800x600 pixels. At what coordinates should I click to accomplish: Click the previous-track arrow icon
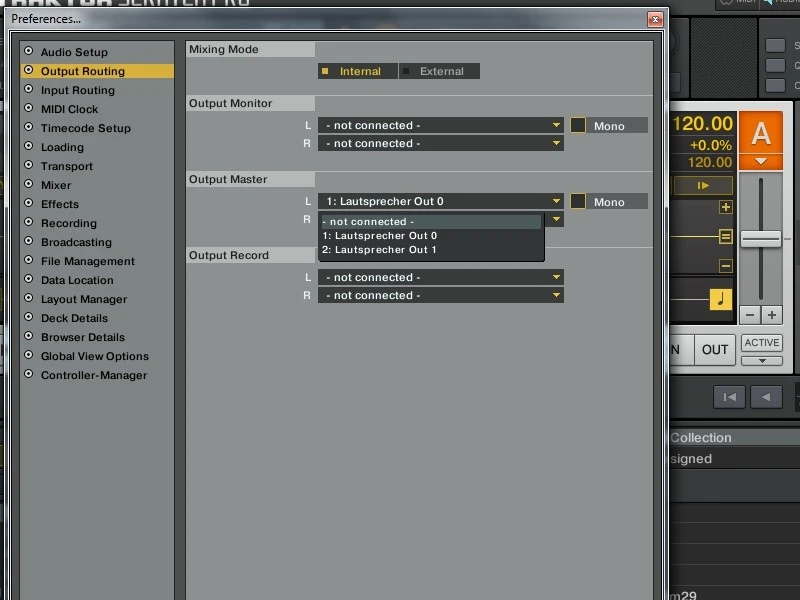pyautogui.click(x=766, y=397)
